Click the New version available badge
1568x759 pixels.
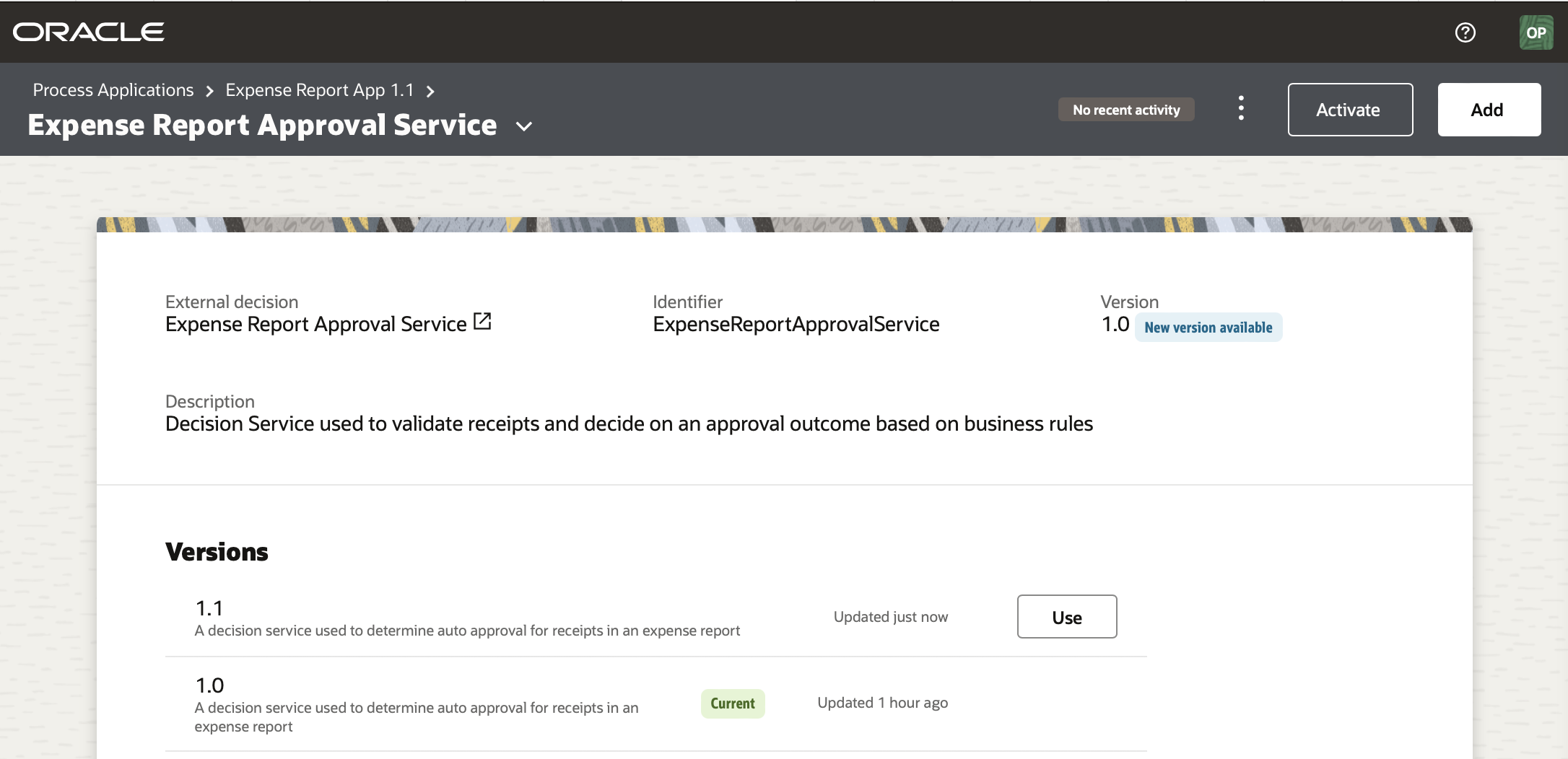(1208, 327)
